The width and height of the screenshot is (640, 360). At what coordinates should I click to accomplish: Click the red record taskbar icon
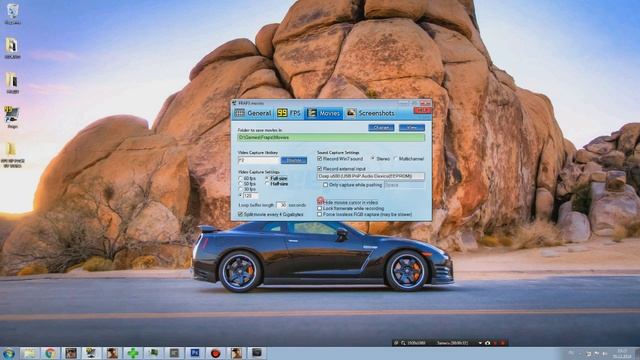coord(216,353)
